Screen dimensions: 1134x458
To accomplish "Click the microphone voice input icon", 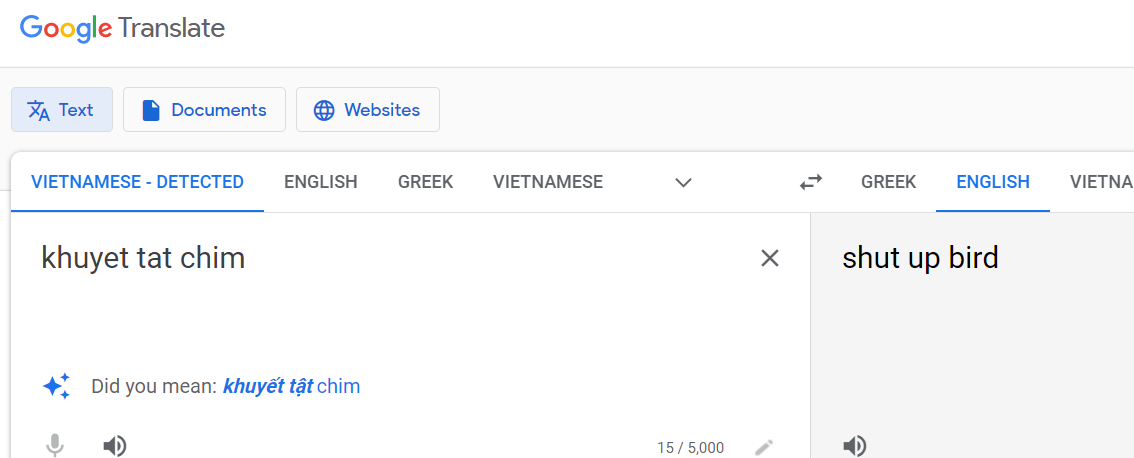I will click(x=55, y=445).
